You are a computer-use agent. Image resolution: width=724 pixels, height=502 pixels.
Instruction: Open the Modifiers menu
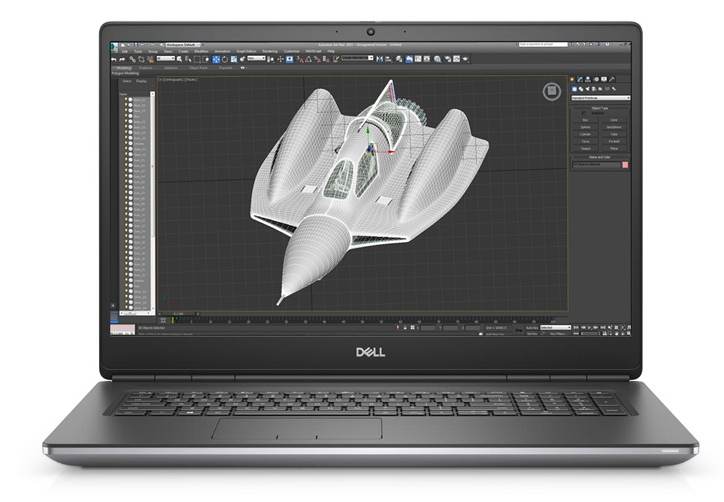tap(201, 51)
